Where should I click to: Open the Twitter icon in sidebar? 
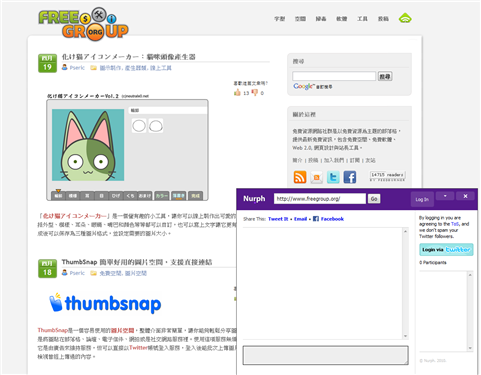point(333,177)
